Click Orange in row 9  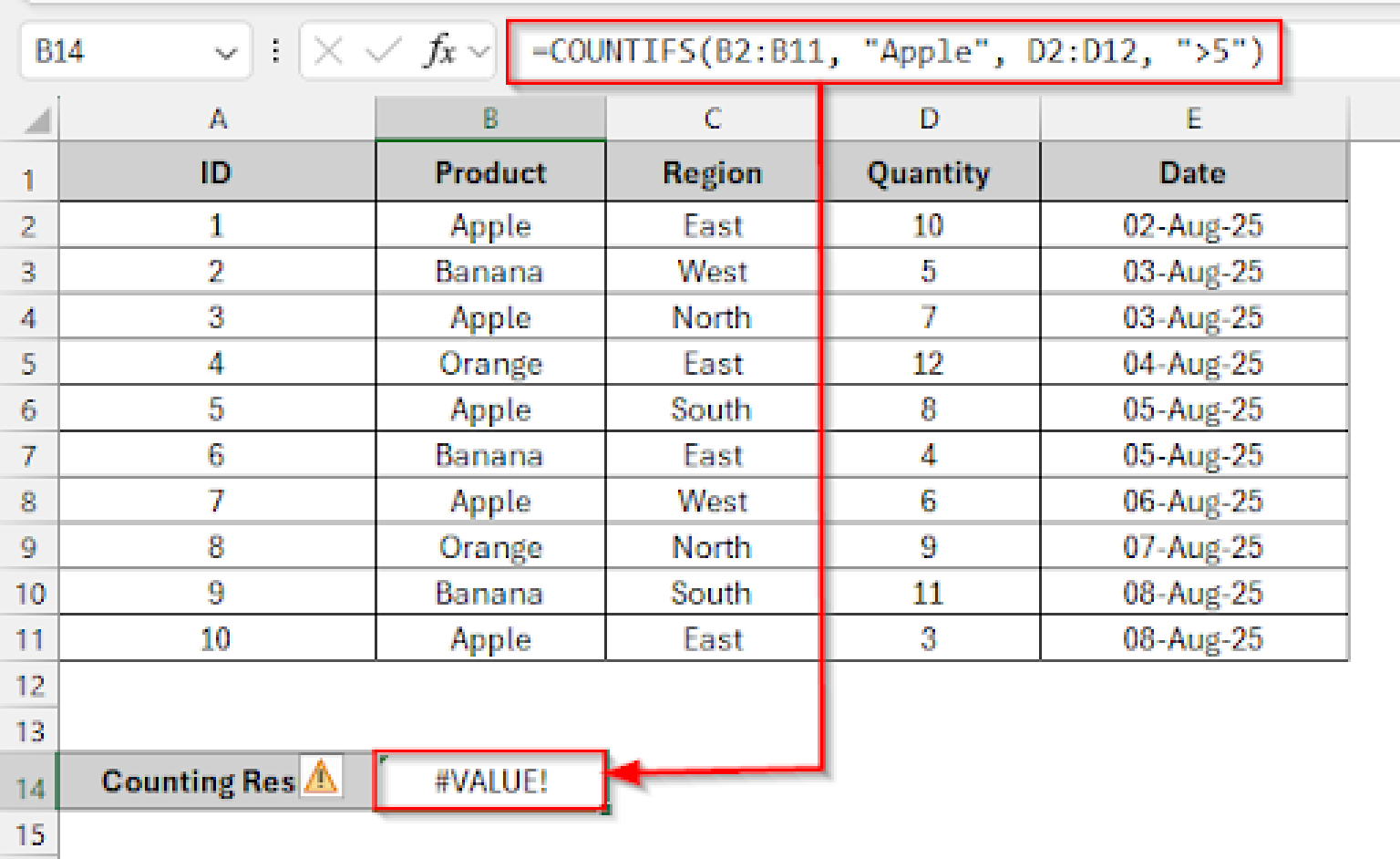[490, 546]
